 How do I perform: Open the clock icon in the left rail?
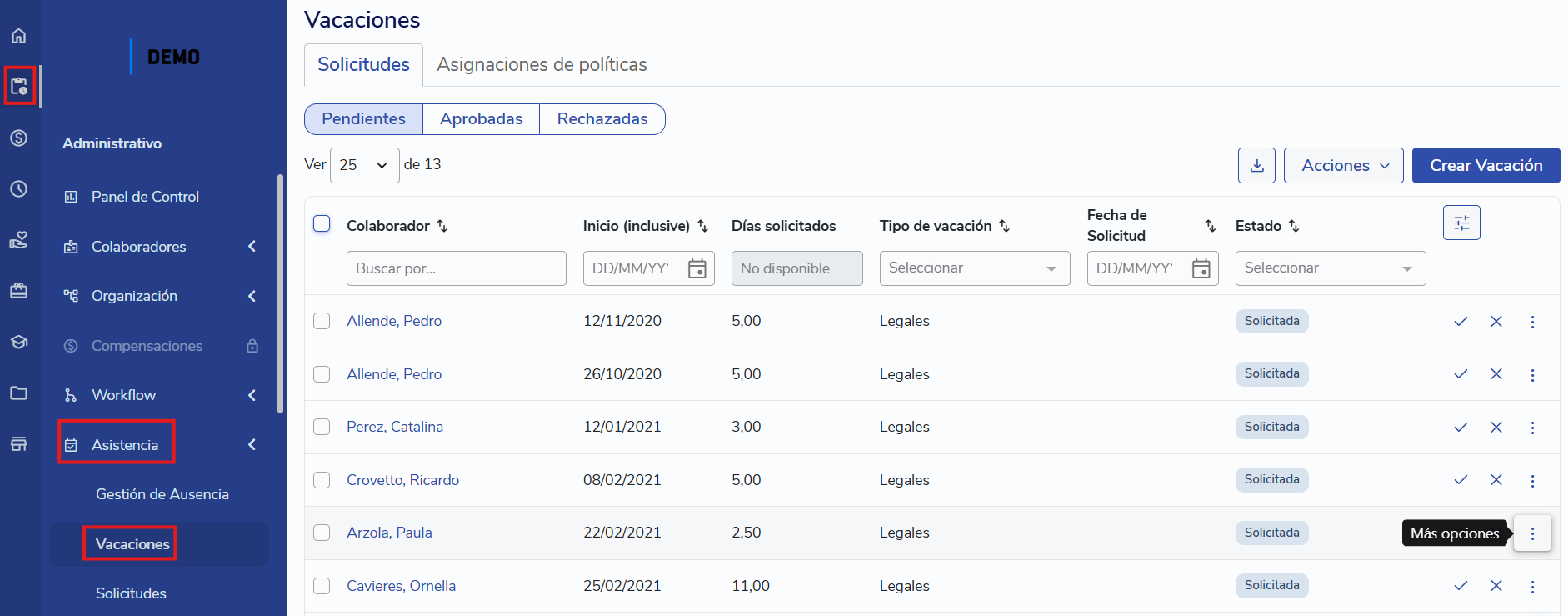[x=18, y=189]
